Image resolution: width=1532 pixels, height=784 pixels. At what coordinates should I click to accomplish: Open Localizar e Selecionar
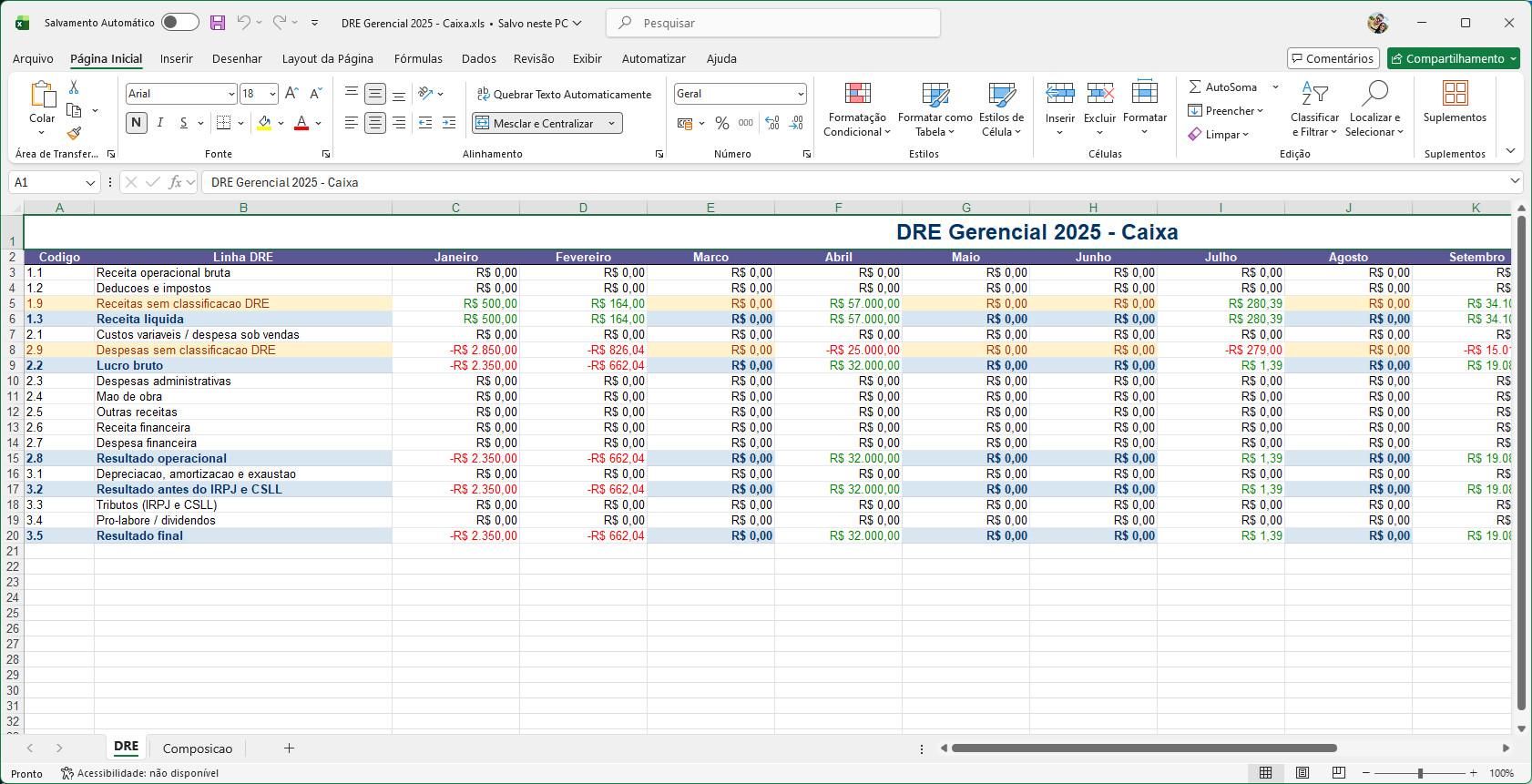1374,109
